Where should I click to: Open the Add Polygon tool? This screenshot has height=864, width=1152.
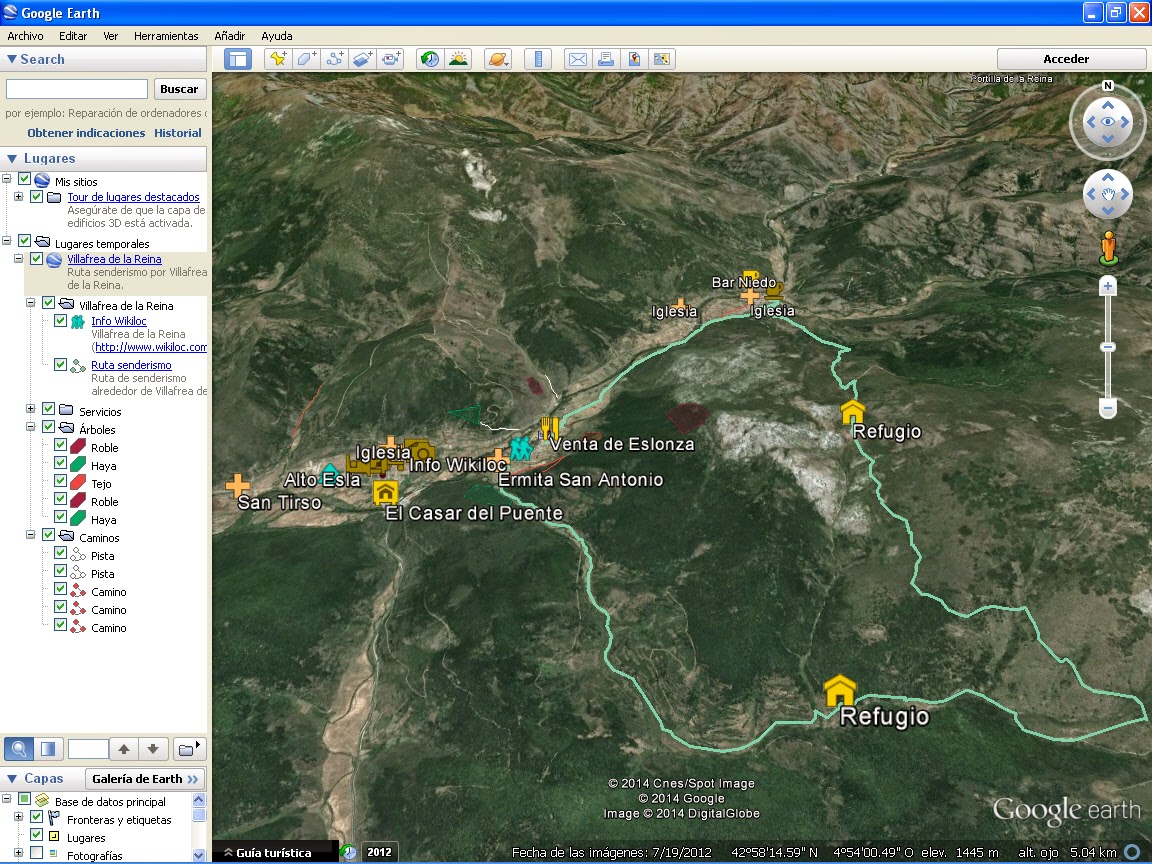click(306, 59)
